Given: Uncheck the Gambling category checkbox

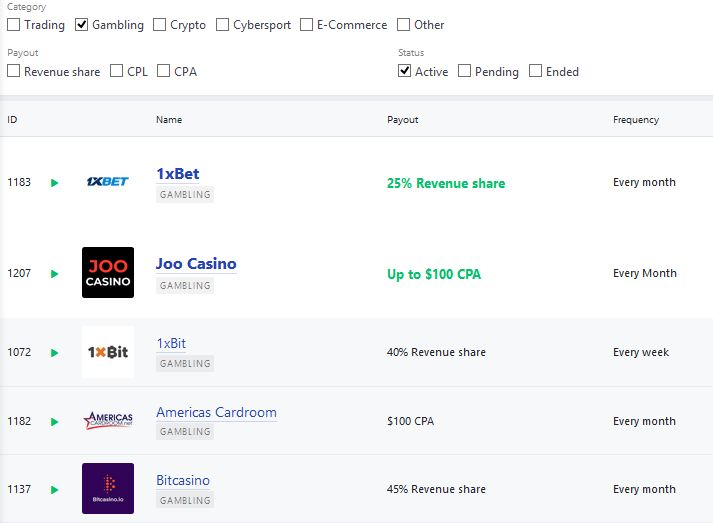Looking at the screenshot, I should [x=81, y=25].
